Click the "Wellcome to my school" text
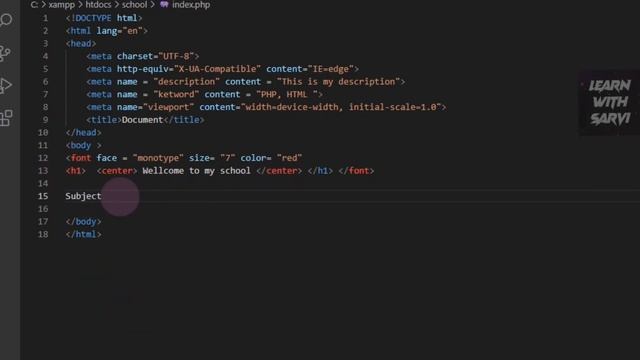This screenshot has height=360, width=640. pyautogui.click(x=196, y=171)
